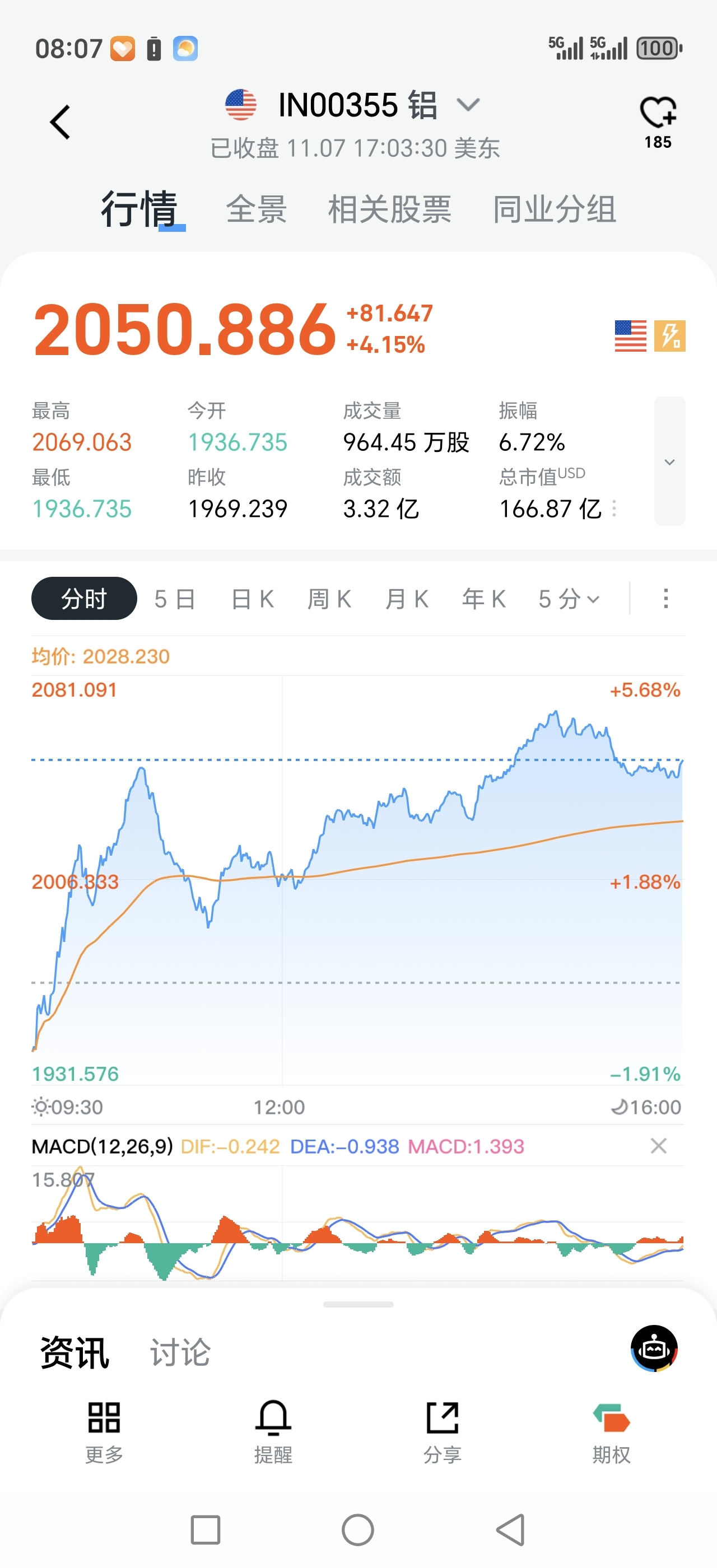Tap the back arrow icon
The width and height of the screenshot is (717, 1568).
click(60, 122)
